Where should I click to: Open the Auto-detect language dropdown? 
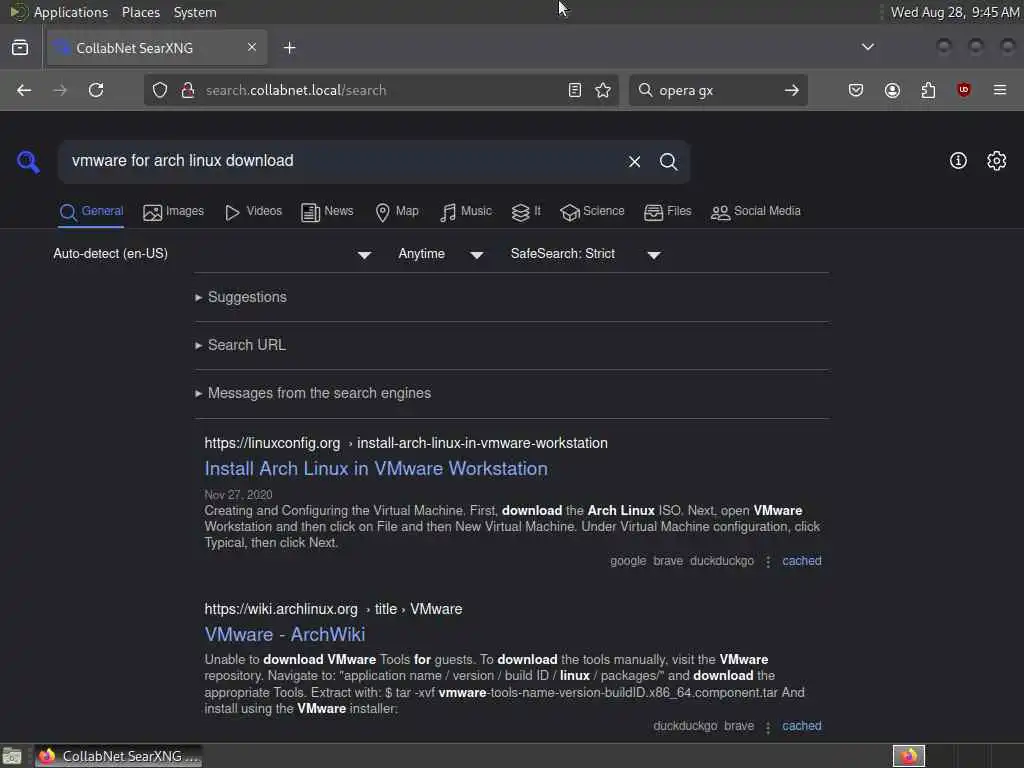point(212,254)
